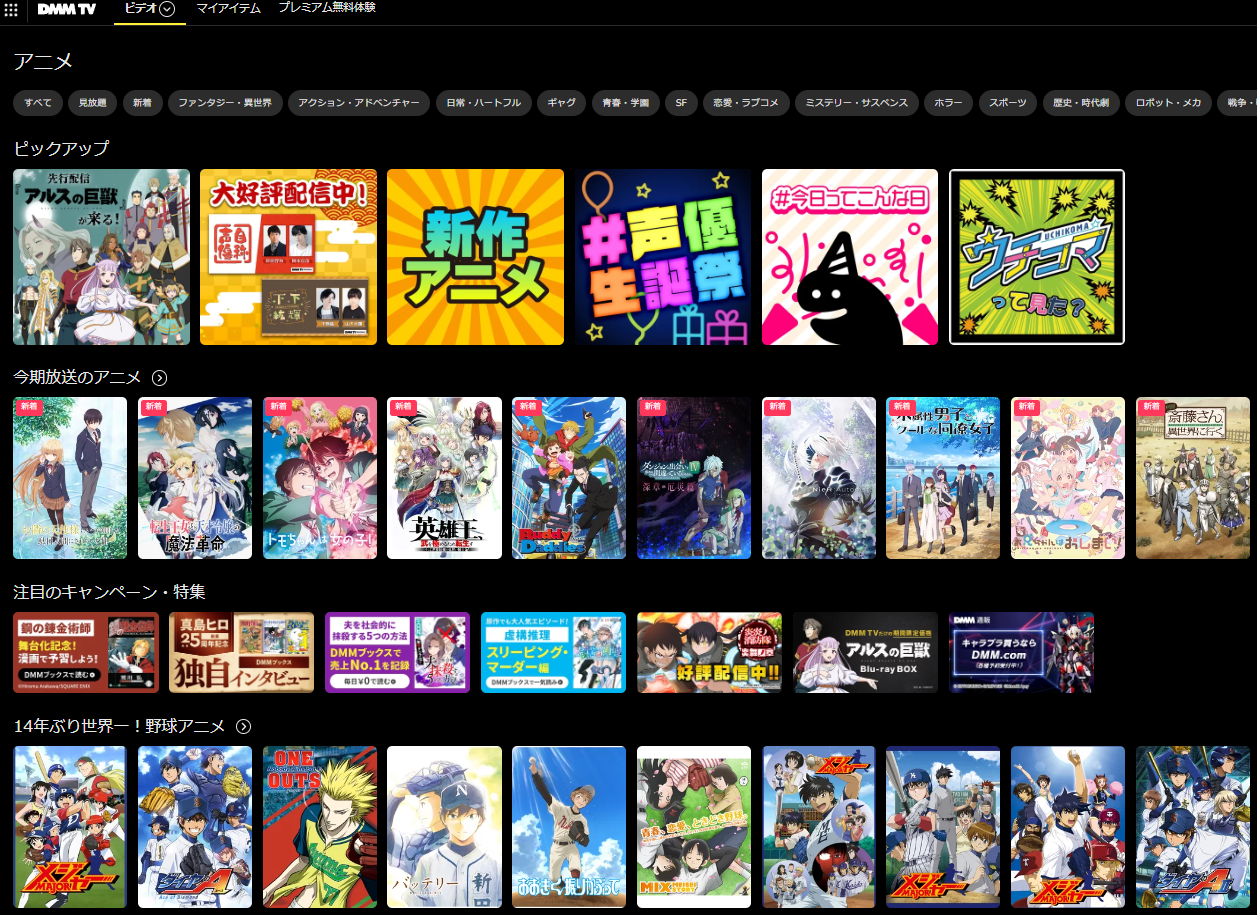Viewport: 1257px width, 915px height.
Task: Open the トモちゃんは女の子! poster
Action: pyautogui.click(x=320, y=478)
